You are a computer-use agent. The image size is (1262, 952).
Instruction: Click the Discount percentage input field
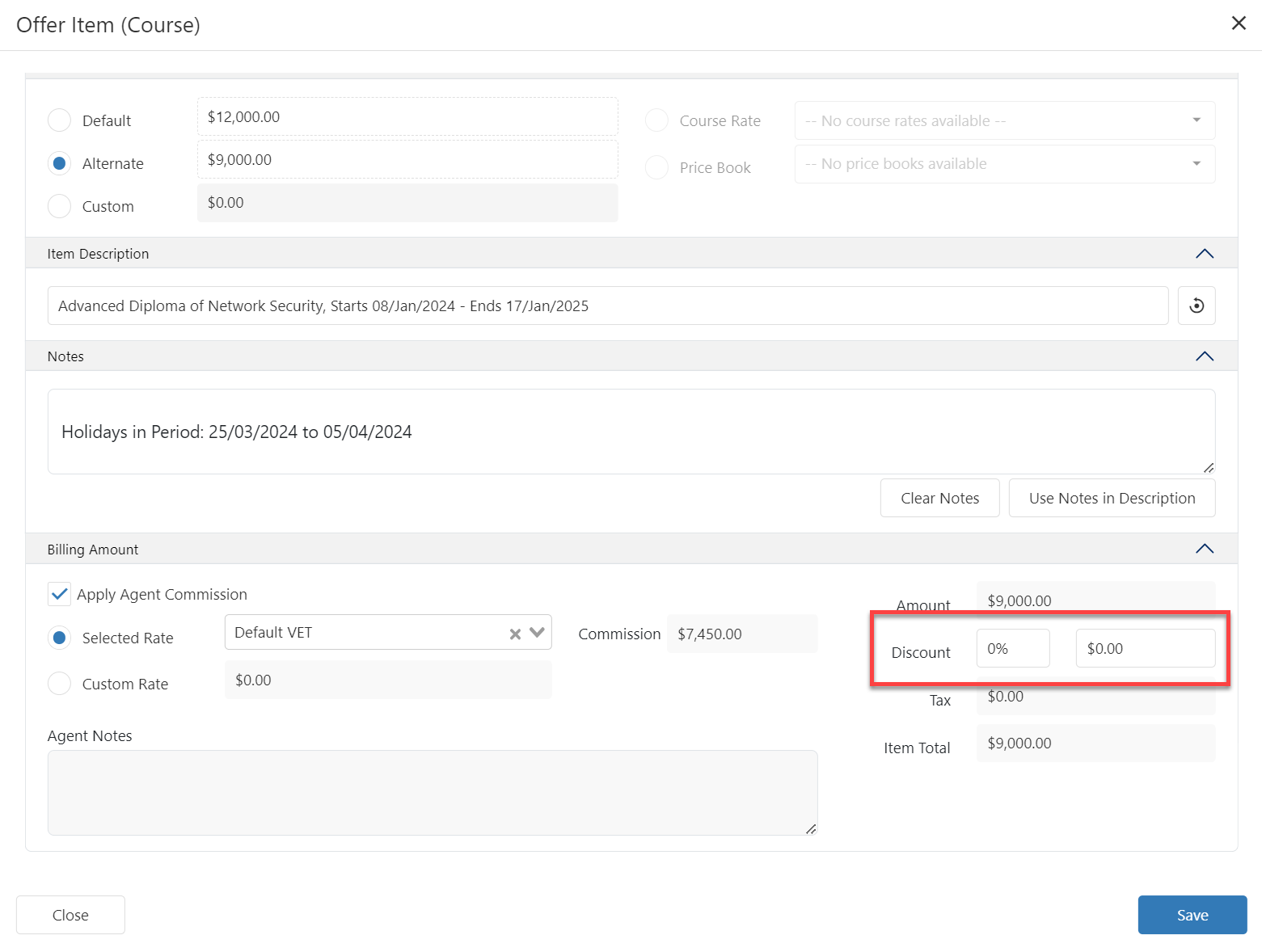pyautogui.click(x=1012, y=648)
